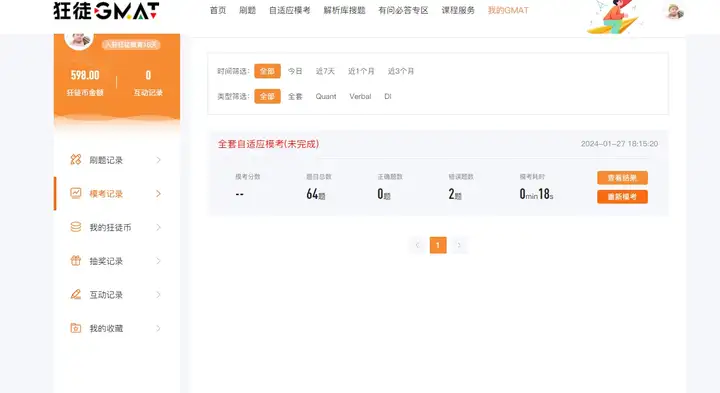Click the timestamp 2024-01-27 18:15:20
720x393 pixels.
coord(619,144)
